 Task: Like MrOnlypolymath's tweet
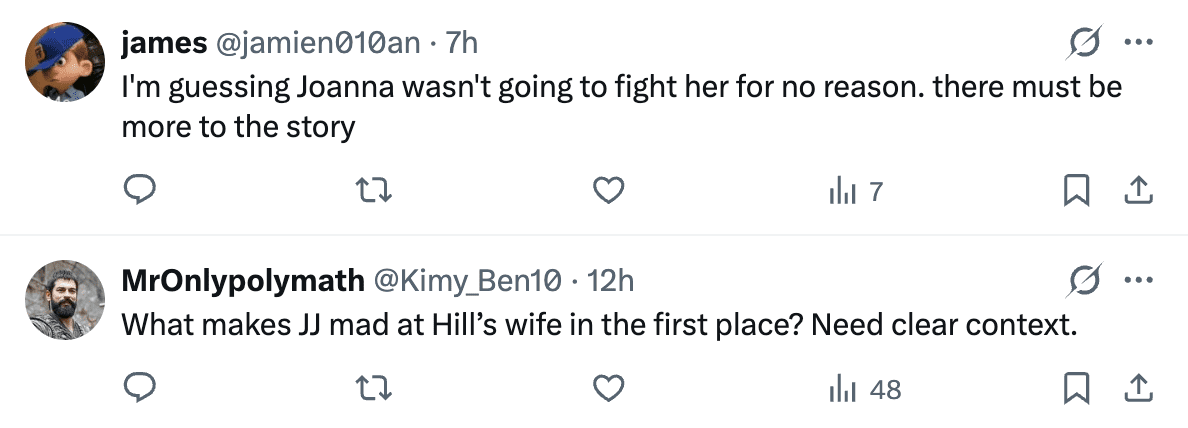[x=609, y=388]
